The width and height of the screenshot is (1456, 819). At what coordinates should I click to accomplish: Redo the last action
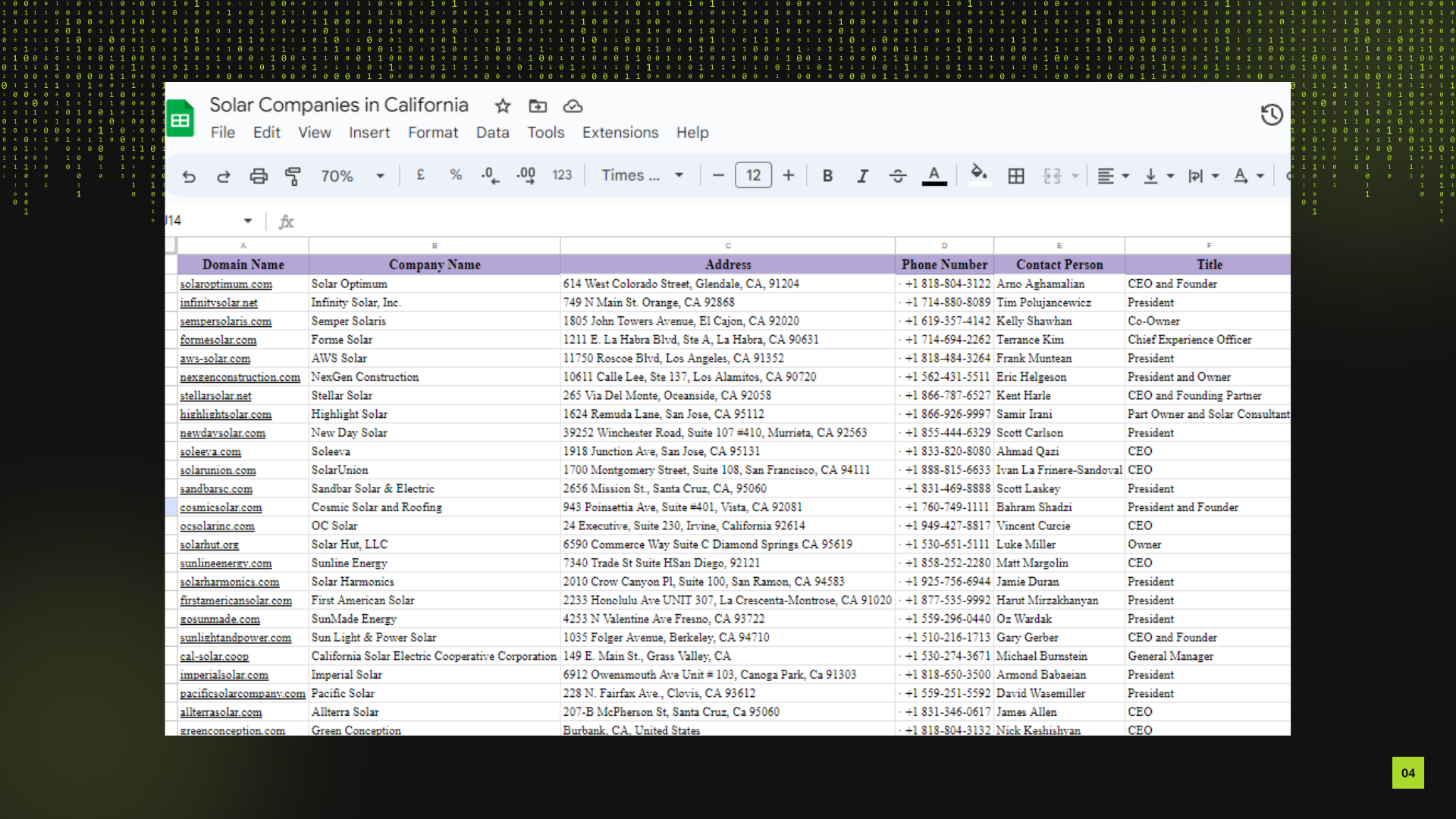(223, 176)
